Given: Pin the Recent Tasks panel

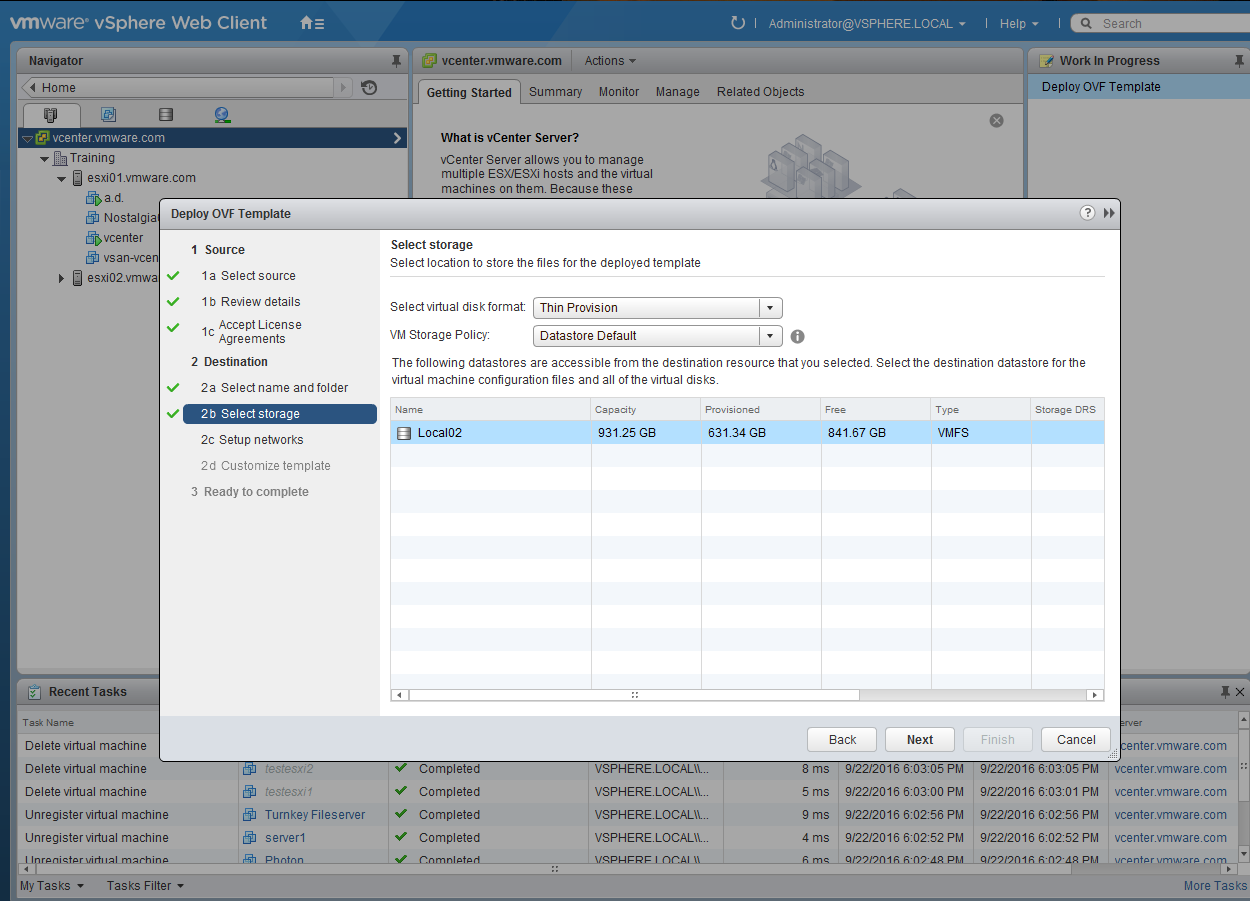Looking at the screenshot, I should [1225, 692].
